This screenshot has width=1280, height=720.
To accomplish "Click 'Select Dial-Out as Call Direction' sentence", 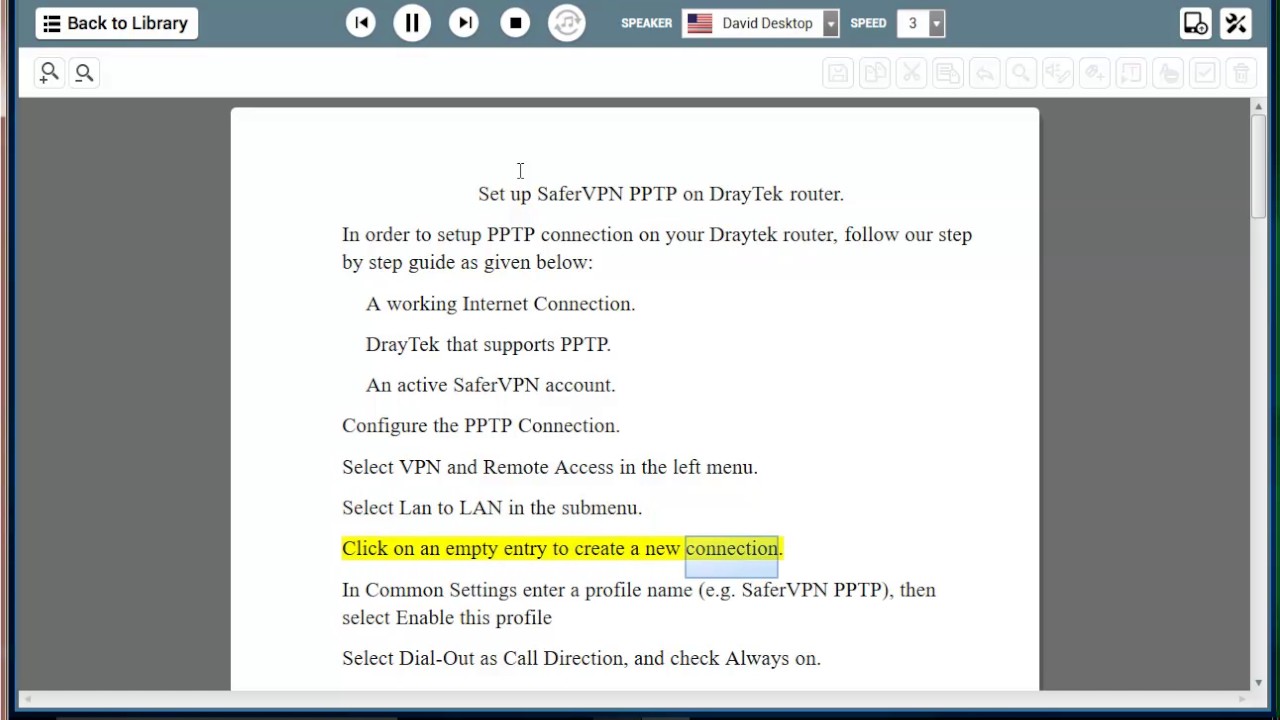I will [581, 658].
